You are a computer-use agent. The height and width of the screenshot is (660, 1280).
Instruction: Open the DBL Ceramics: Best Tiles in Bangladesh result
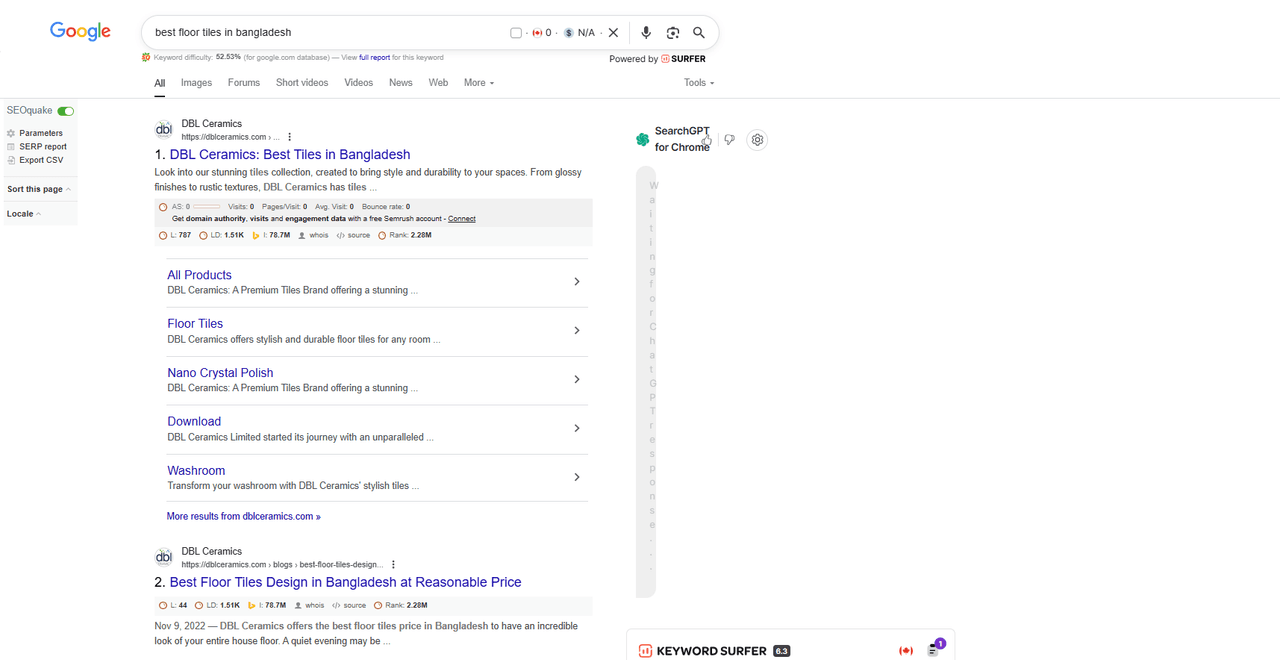(x=290, y=155)
